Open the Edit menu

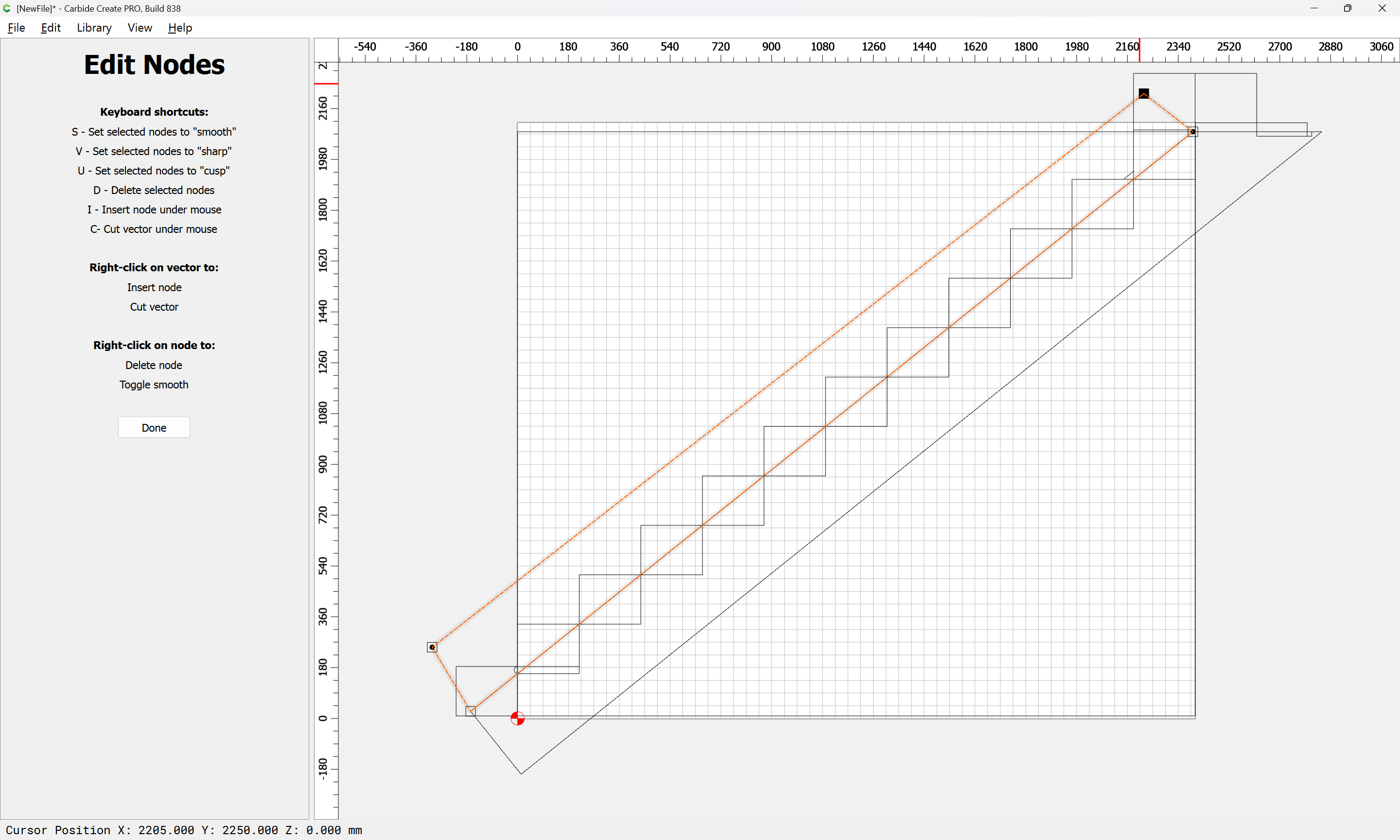[51, 28]
